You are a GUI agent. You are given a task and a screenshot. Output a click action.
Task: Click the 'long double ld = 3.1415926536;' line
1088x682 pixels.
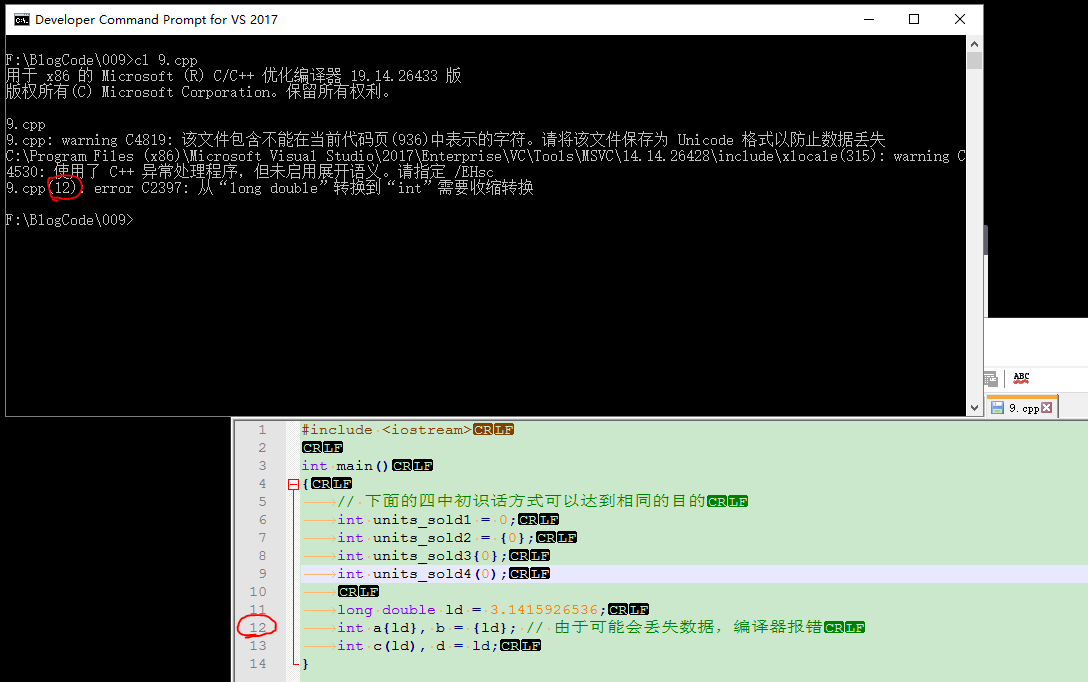coord(472,610)
